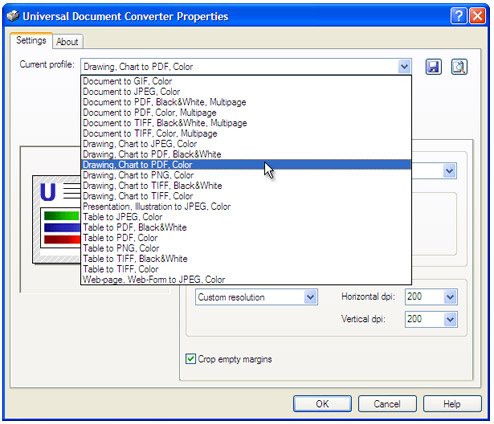Pick Web-page, Web-Form to JPEG, Color
Image resolution: width=494 pixels, height=424 pixels.
coord(246,279)
